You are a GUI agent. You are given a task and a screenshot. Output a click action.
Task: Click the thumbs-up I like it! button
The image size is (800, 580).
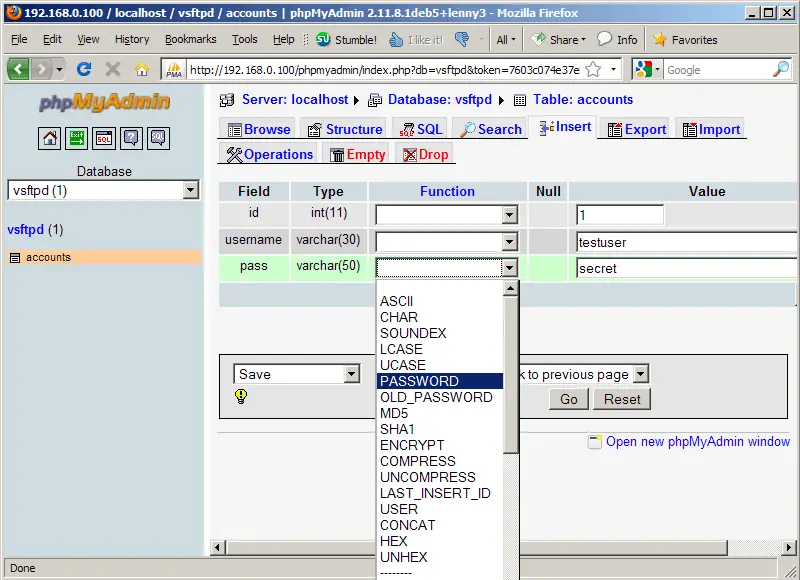point(416,39)
